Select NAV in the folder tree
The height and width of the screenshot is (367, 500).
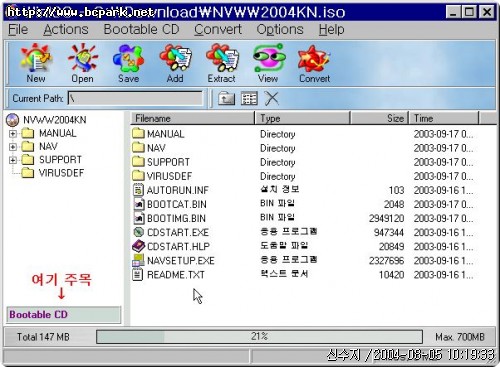click(48, 146)
